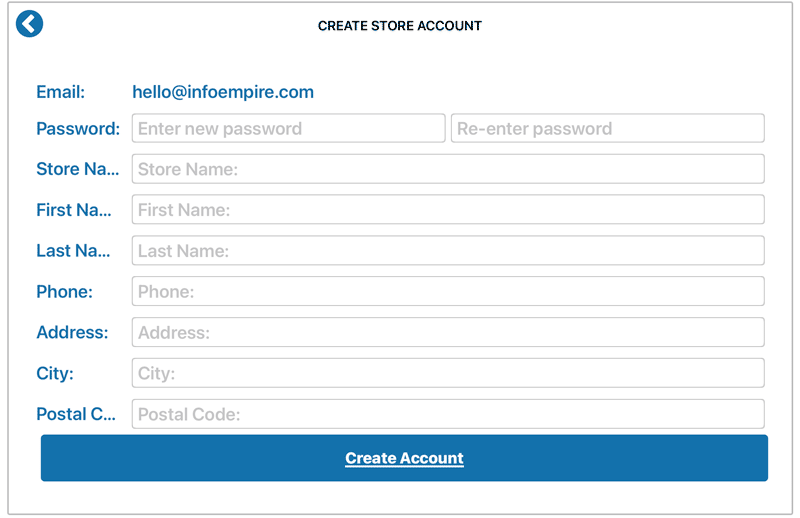Select the Phone input field

click(x=448, y=292)
